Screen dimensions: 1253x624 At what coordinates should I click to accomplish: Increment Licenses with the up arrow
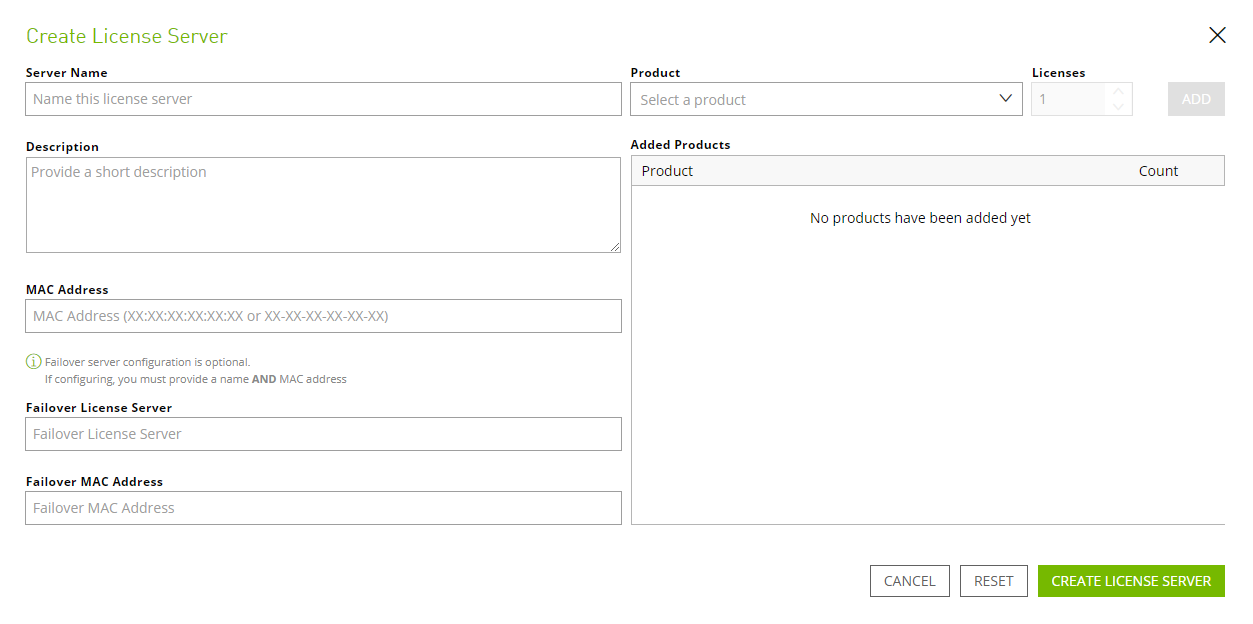[1117, 92]
